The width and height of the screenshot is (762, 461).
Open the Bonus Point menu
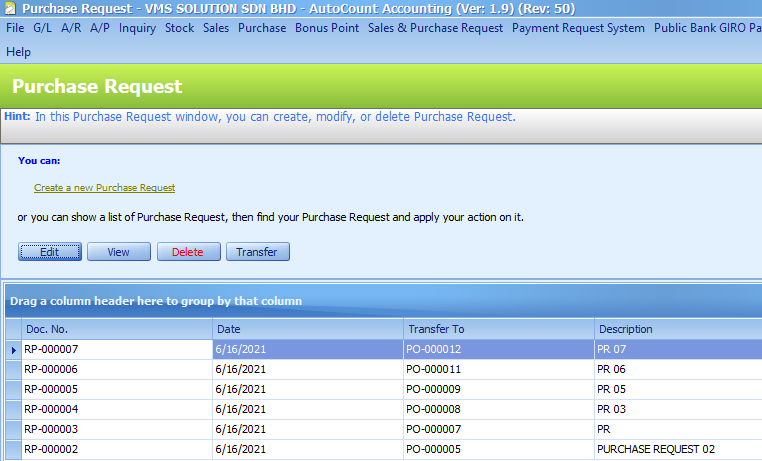(x=327, y=28)
